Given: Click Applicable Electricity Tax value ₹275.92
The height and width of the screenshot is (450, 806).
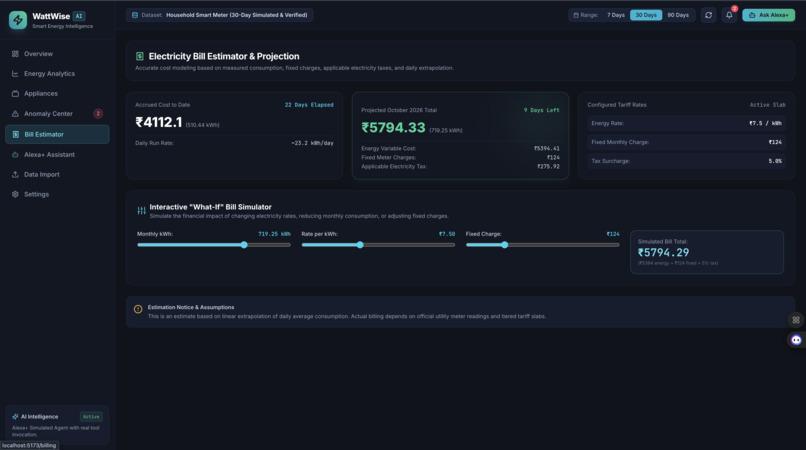Looking at the screenshot, I should [548, 167].
